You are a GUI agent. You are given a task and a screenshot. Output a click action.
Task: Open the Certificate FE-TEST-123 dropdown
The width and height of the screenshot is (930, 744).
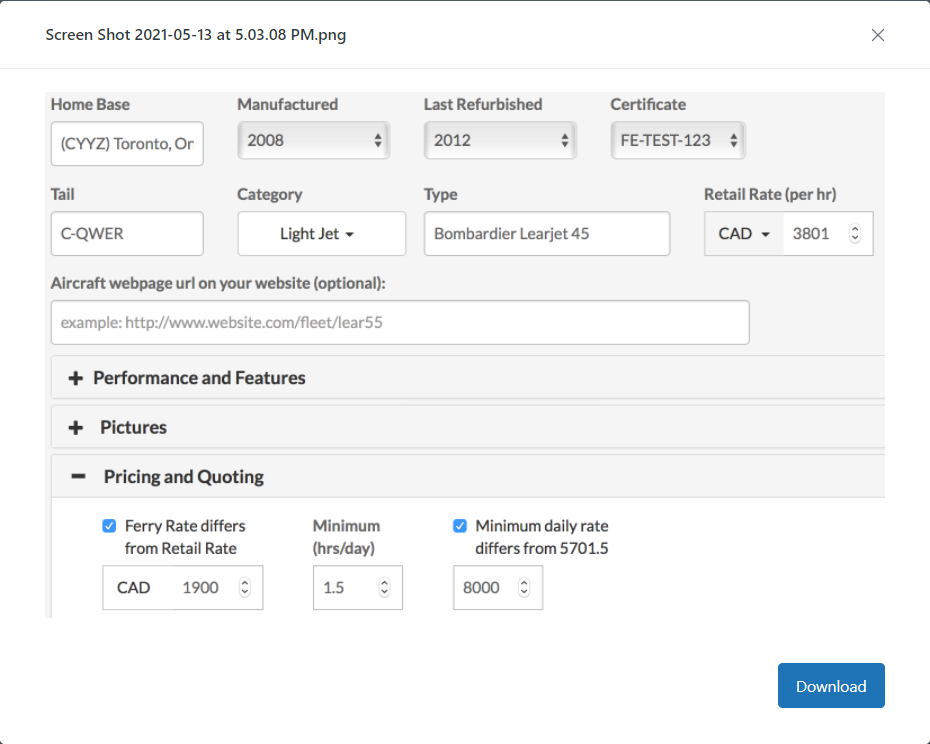point(678,141)
